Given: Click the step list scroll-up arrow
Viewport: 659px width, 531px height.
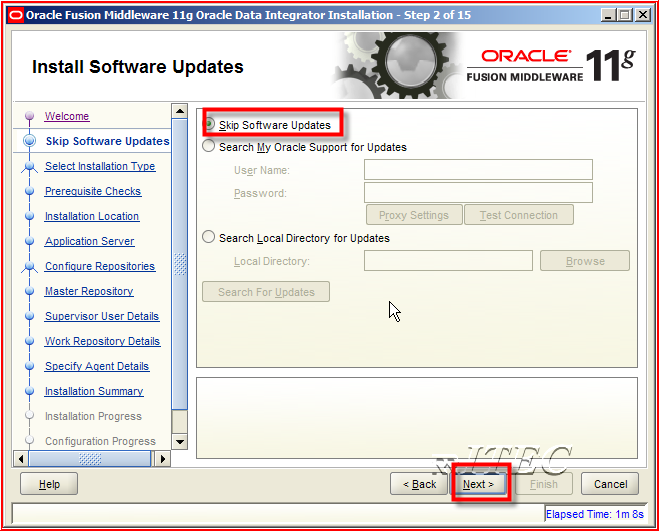Looking at the screenshot, I should coord(179,111).
